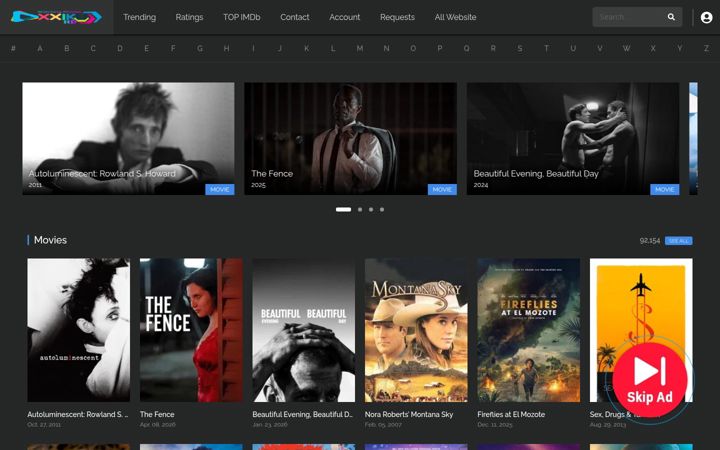Click the Movies section heading
Image resolution: width=720 pixels, height=450 pixels.
[x=51, y=240]
